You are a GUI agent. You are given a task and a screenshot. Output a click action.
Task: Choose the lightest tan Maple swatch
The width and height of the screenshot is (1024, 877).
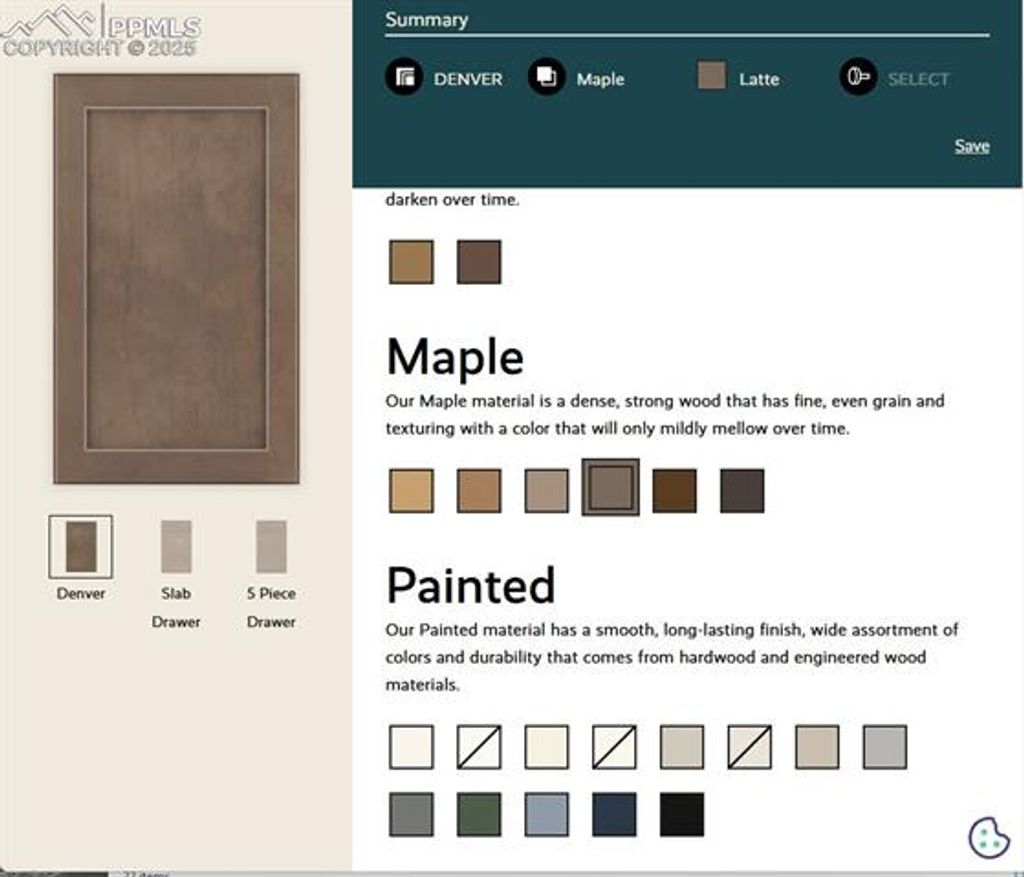point(411,491)
